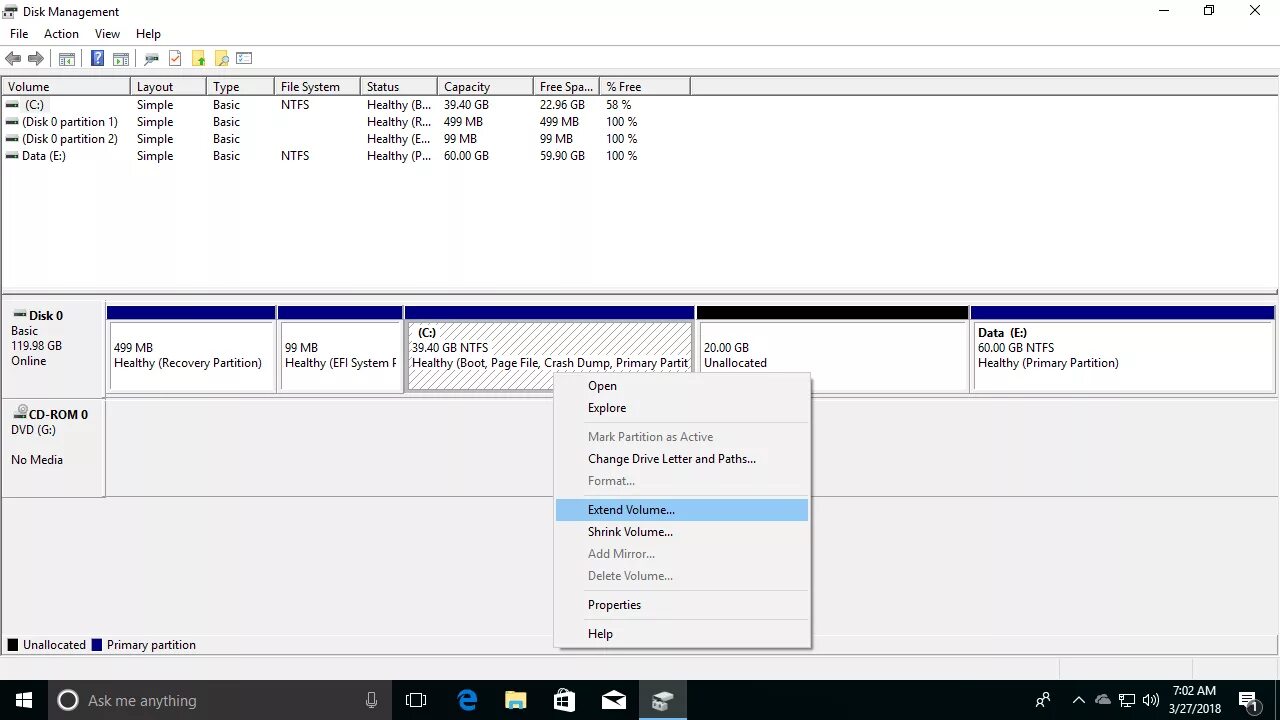Open the Store icon in the taskbar
1280x720 pixels.
[564, 700]
